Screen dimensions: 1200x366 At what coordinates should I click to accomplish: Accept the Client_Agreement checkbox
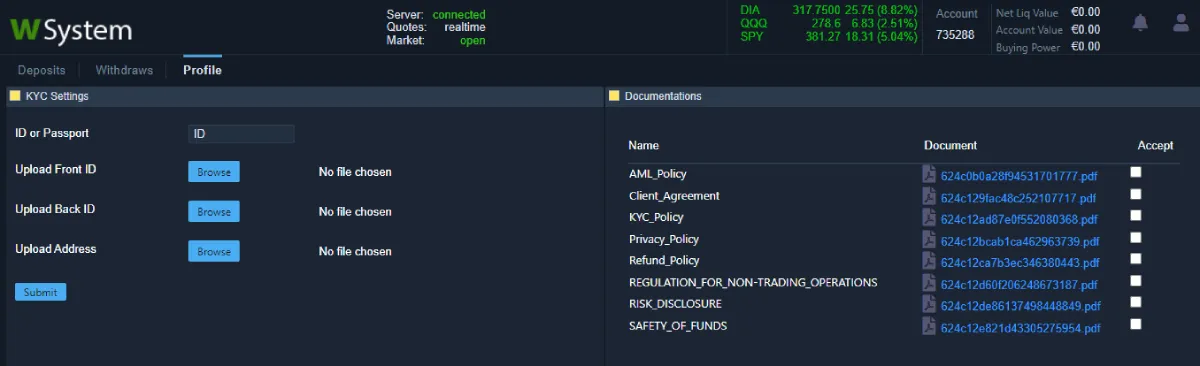click(x=1135, y=194)
